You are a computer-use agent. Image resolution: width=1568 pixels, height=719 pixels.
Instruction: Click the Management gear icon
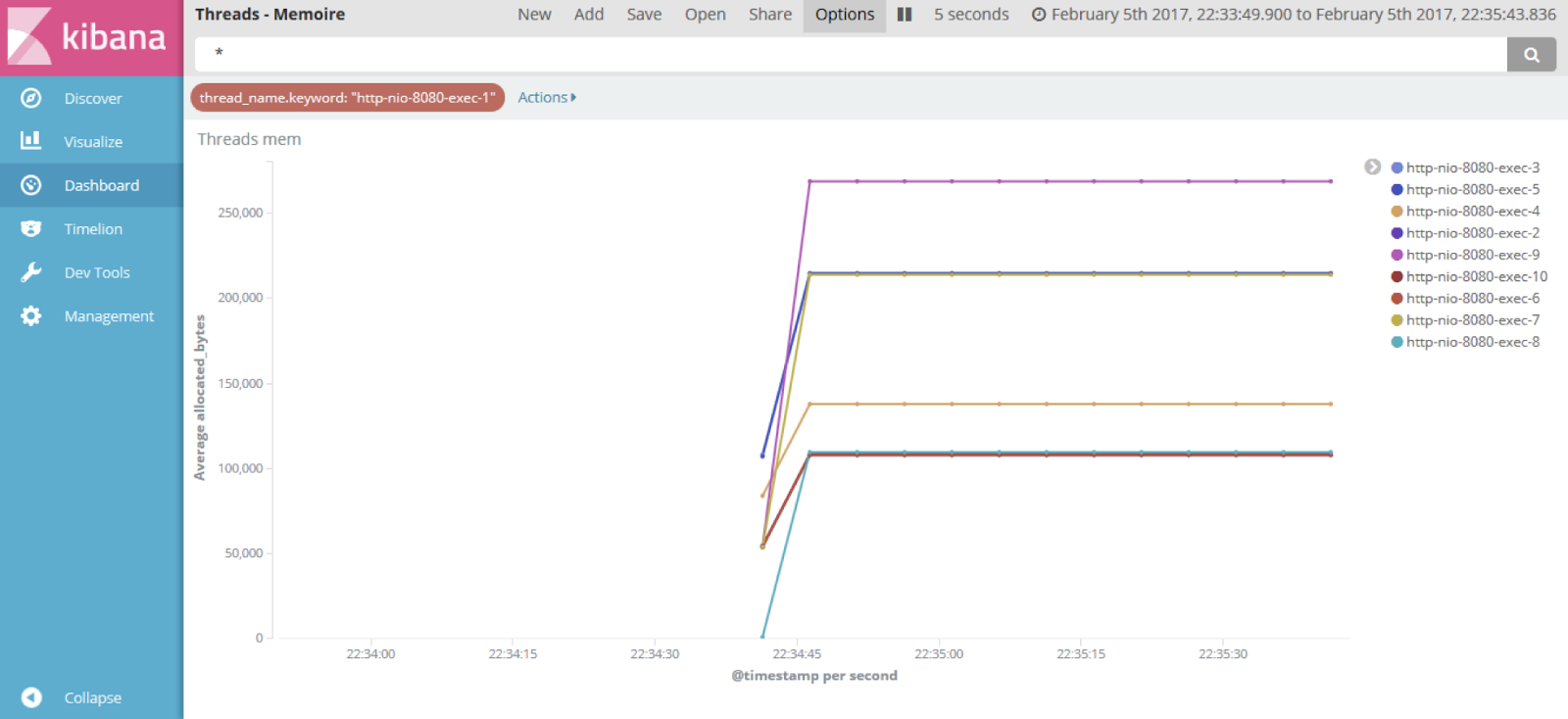point(31,316)
